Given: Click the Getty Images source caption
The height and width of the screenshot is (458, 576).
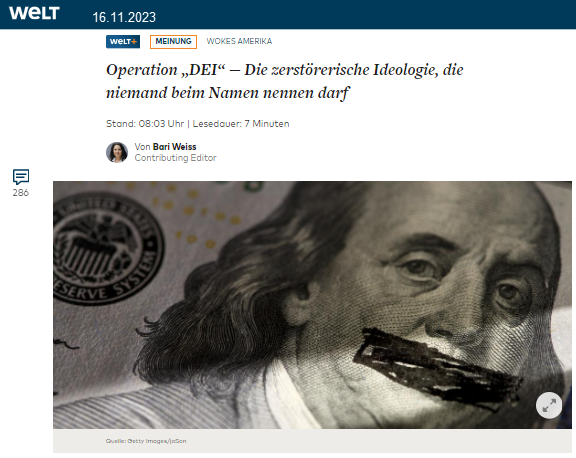Looking at the screenshot, I should (146, 441).
